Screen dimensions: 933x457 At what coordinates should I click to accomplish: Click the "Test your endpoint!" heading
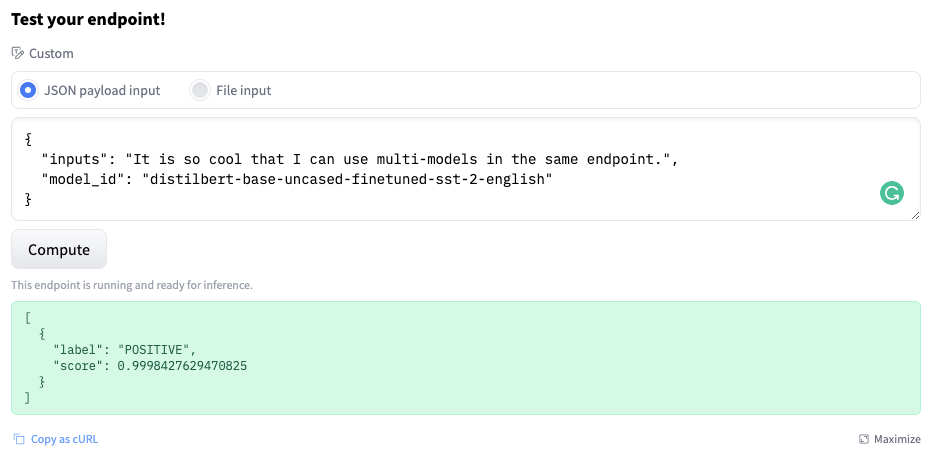click(x=88, y=19)
